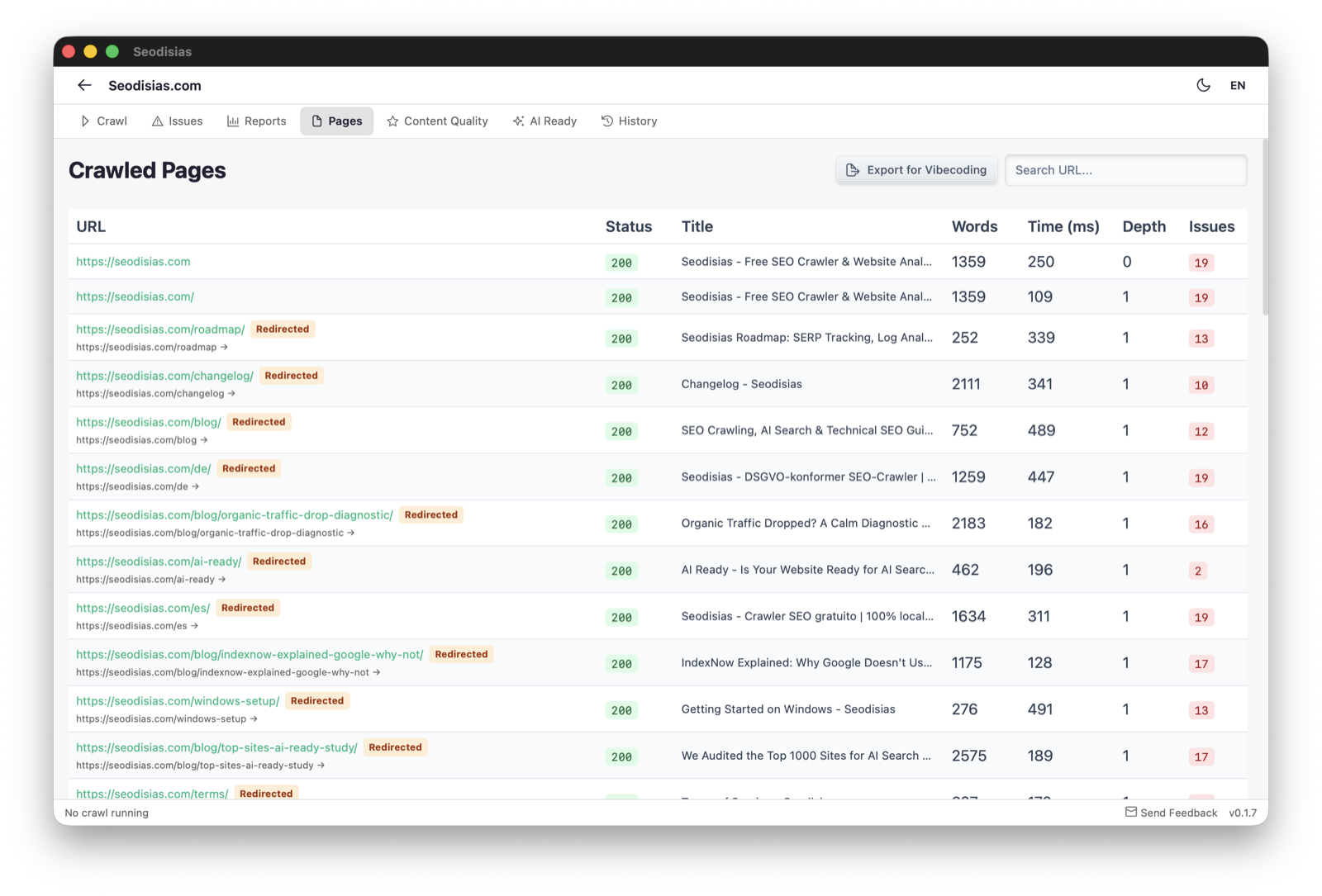
Task: Open the seodisias.com/blog/ URL link
Action: point(149,422)
